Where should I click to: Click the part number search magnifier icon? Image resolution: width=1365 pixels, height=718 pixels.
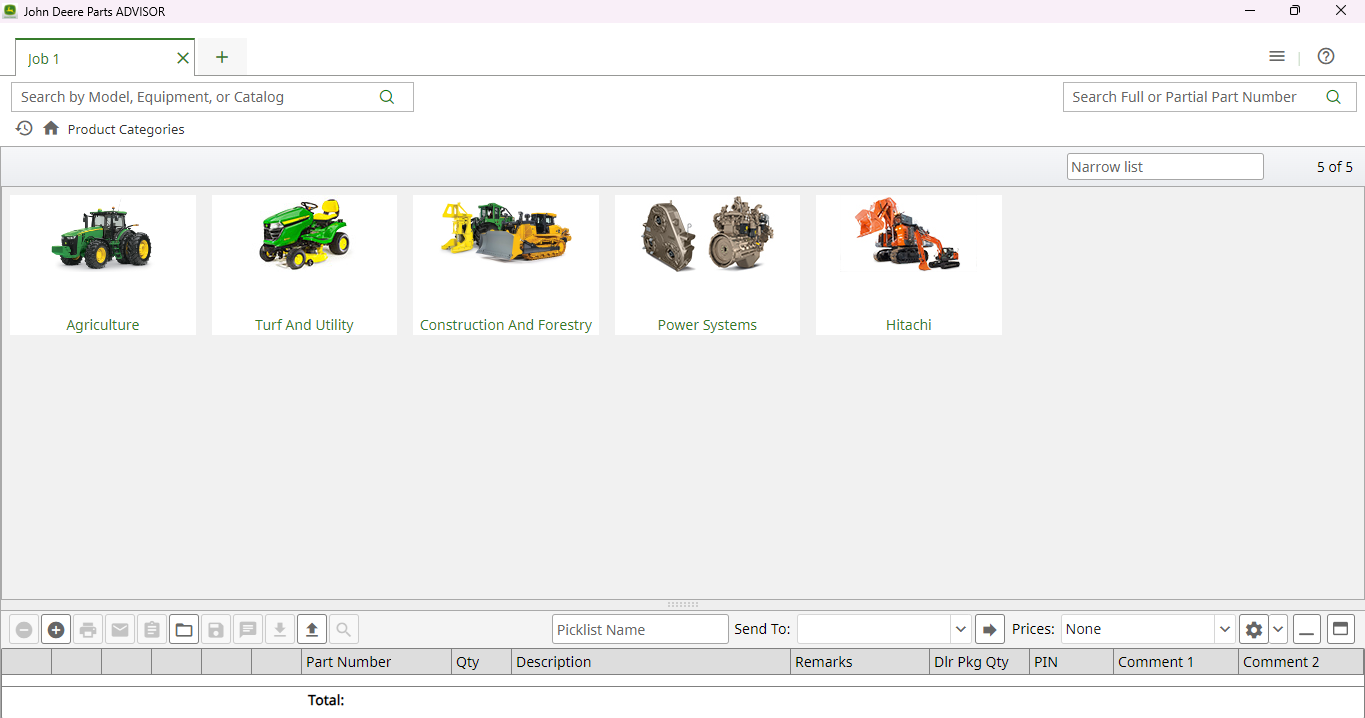pos(1333,97)
